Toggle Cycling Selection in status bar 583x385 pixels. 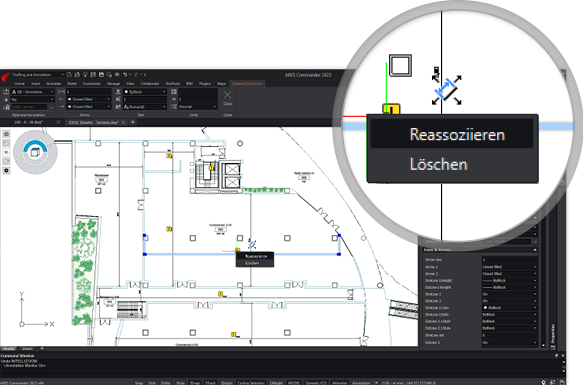(x=251, y=382)
